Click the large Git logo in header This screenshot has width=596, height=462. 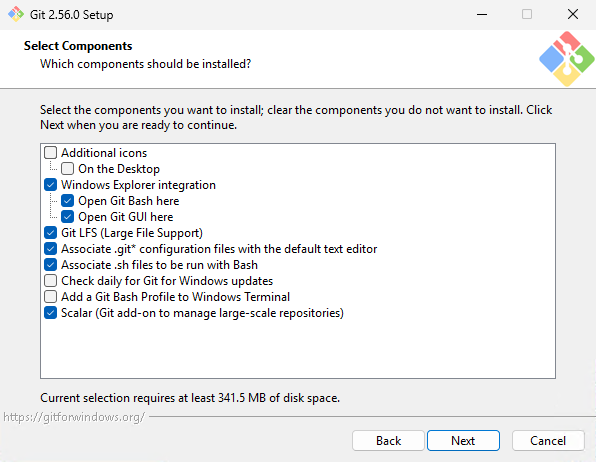click(566, 59)
